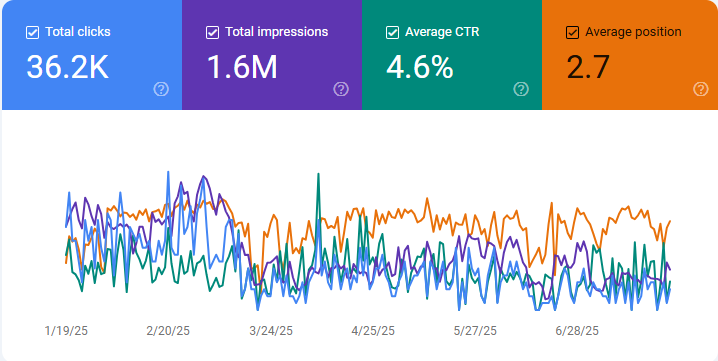Open help icon on Average CTR card
718x361 pixels.
521,89
